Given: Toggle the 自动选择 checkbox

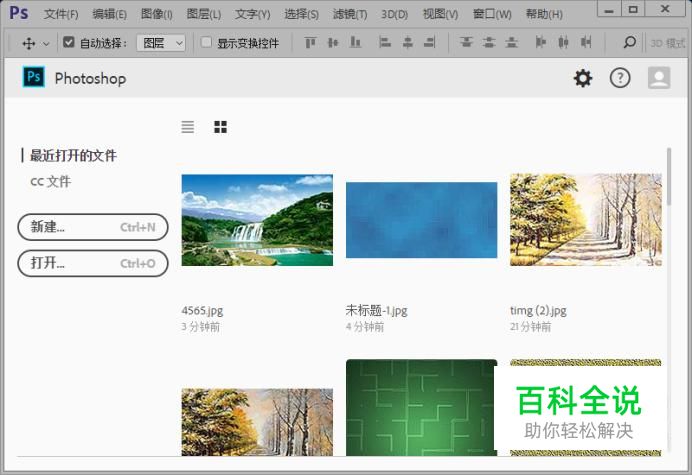Looking at the screenshot, I should pyautogui.click(x=69, y=43).
